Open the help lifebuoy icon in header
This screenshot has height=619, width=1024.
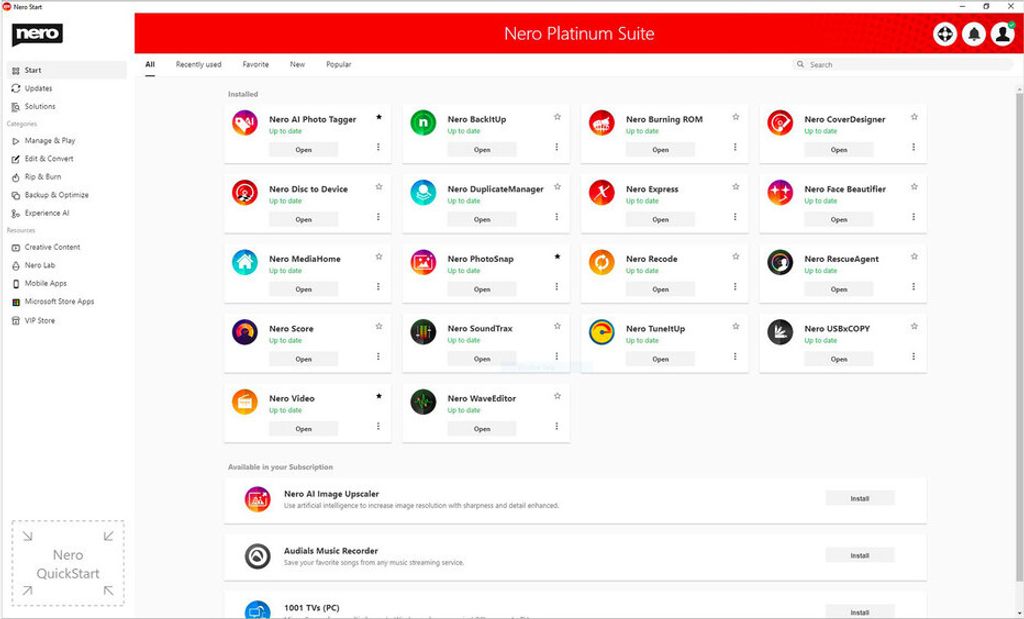click(x=945, y=34)
